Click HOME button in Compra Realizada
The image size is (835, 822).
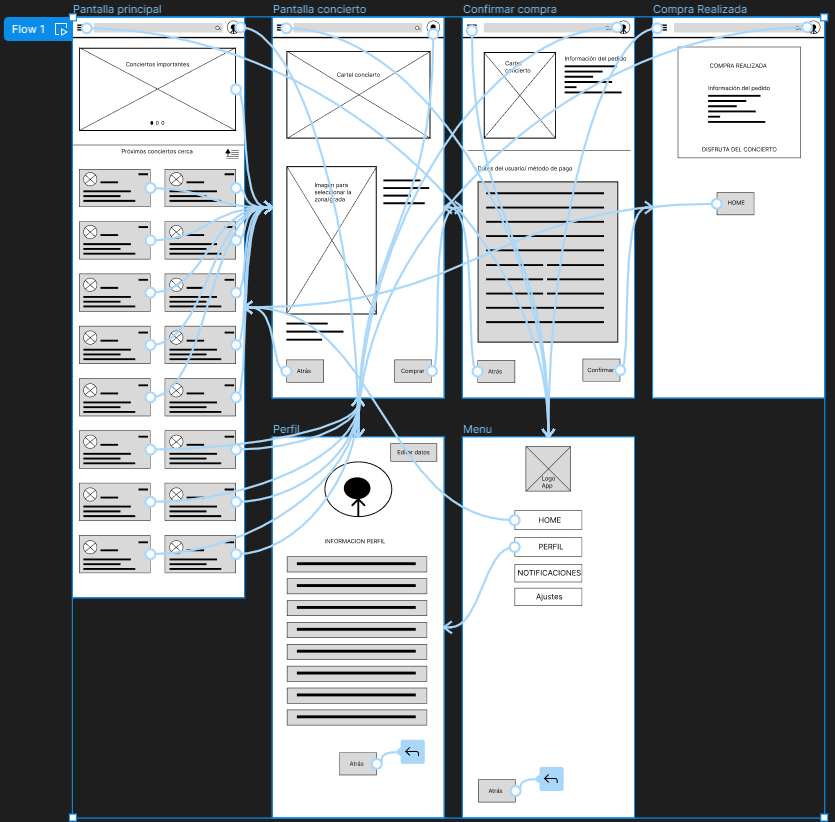pyautogui.click(x=736, y=203)
